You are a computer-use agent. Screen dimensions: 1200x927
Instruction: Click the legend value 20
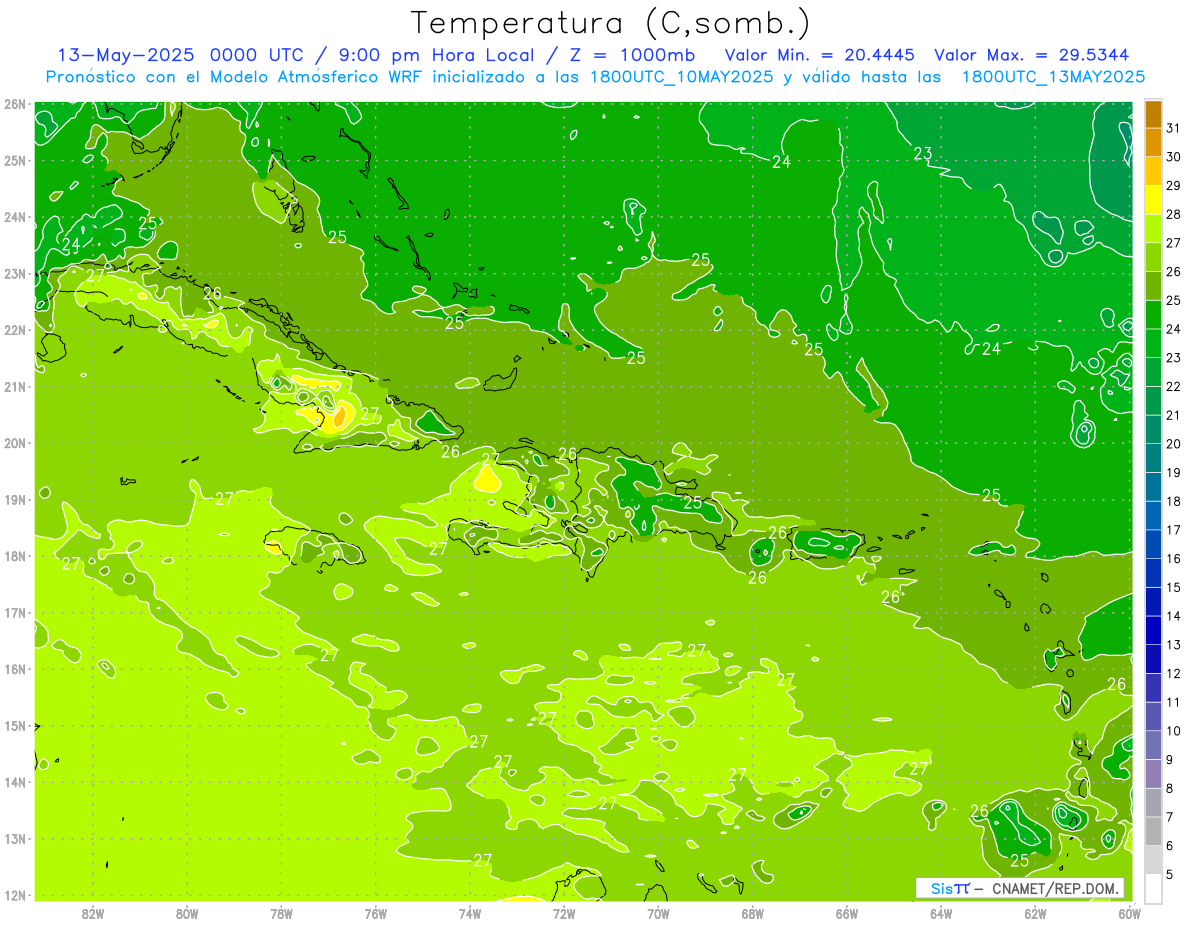tap(1174, 444)
